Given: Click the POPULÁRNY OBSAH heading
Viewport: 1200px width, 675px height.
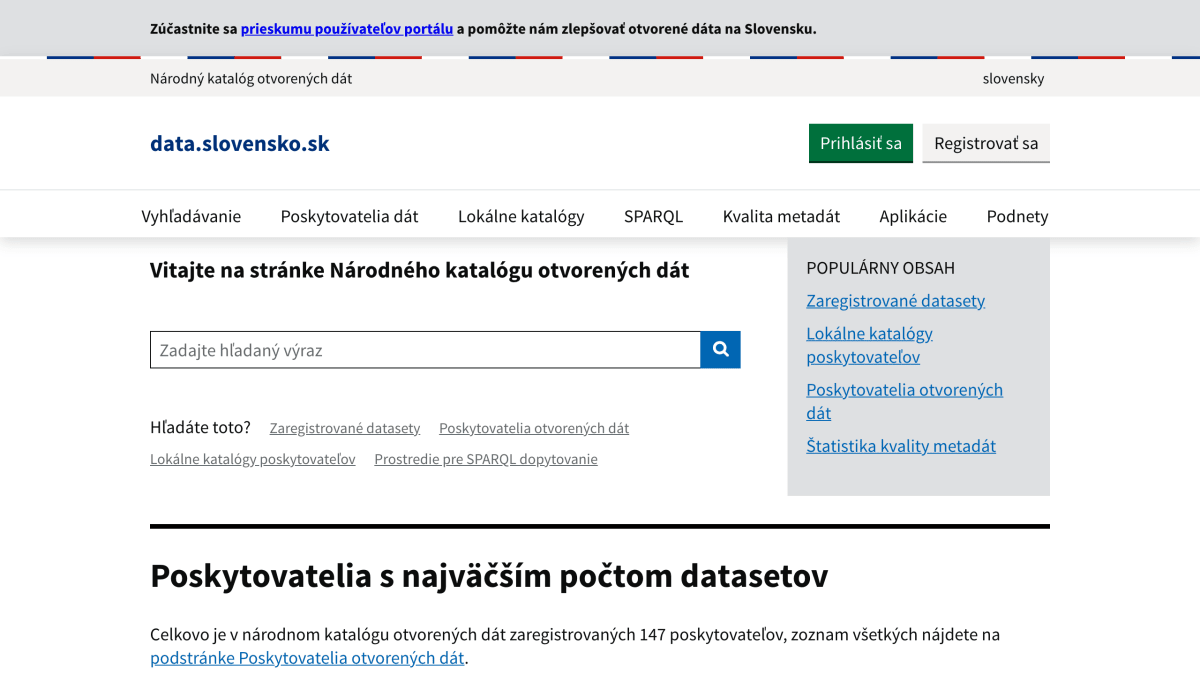Looking at the screenshot, I should point(880,268).
